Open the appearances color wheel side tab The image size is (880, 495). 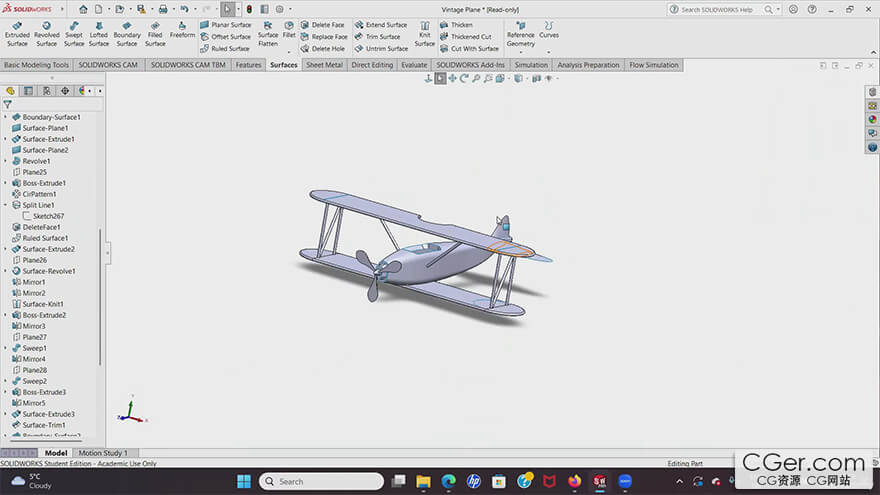(x=872, y=119)
